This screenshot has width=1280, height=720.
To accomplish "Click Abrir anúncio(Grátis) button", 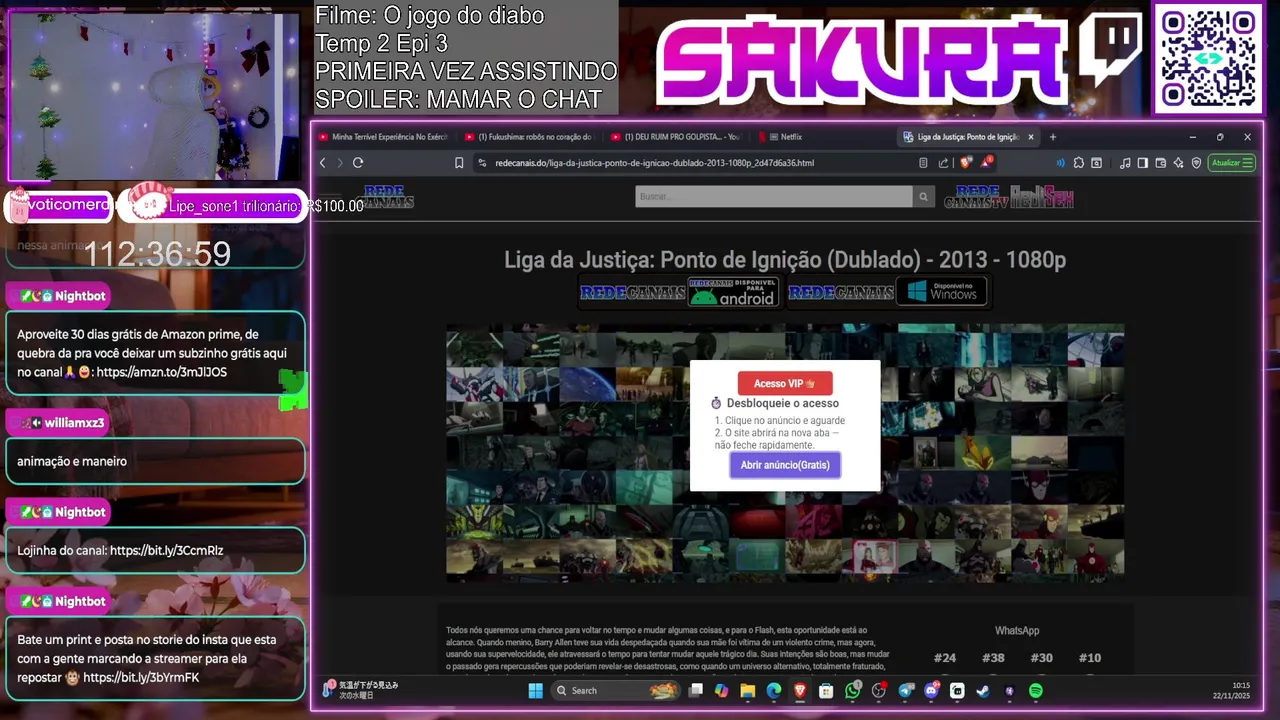I will tap(785, 465).
